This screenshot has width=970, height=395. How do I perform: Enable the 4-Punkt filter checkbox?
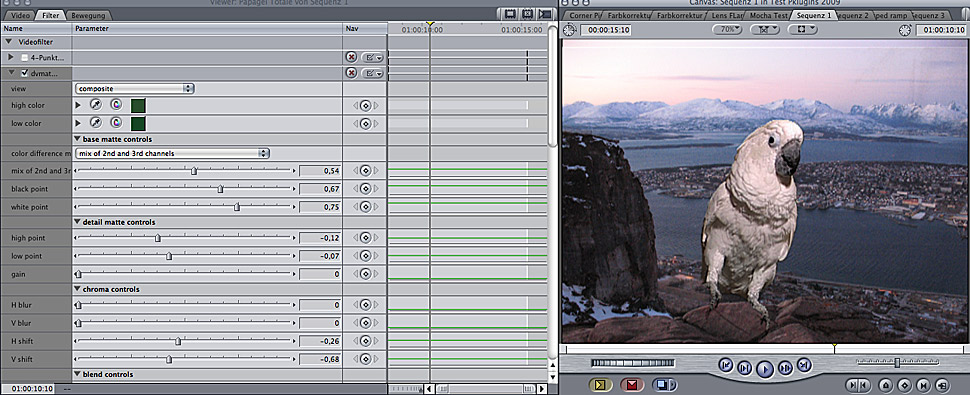point(25,57)
